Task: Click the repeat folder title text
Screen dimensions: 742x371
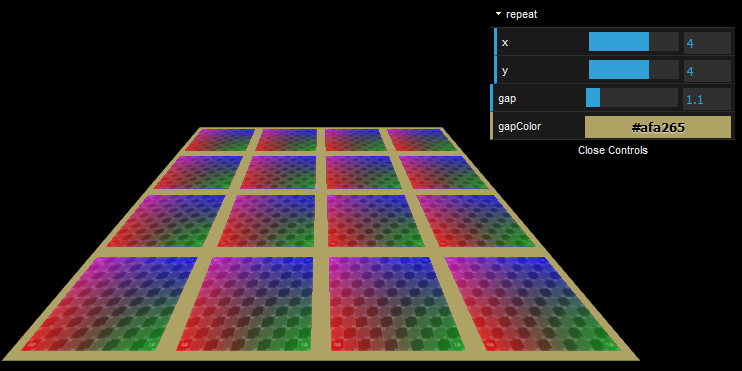Action: click(x=521, y=14)
